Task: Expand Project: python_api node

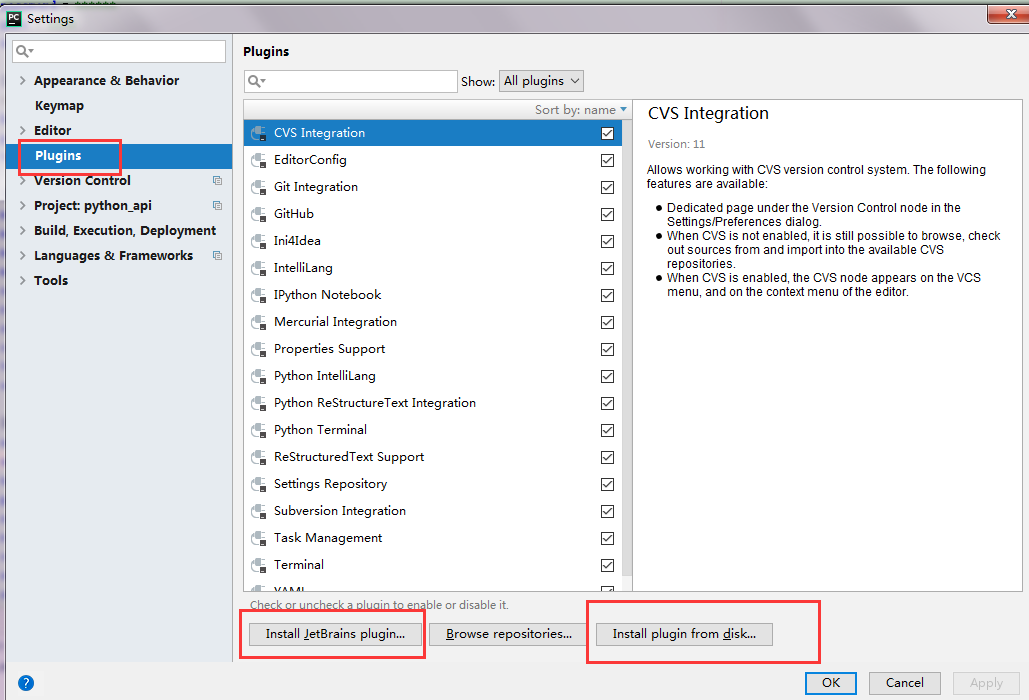Action: coord(22,205)
